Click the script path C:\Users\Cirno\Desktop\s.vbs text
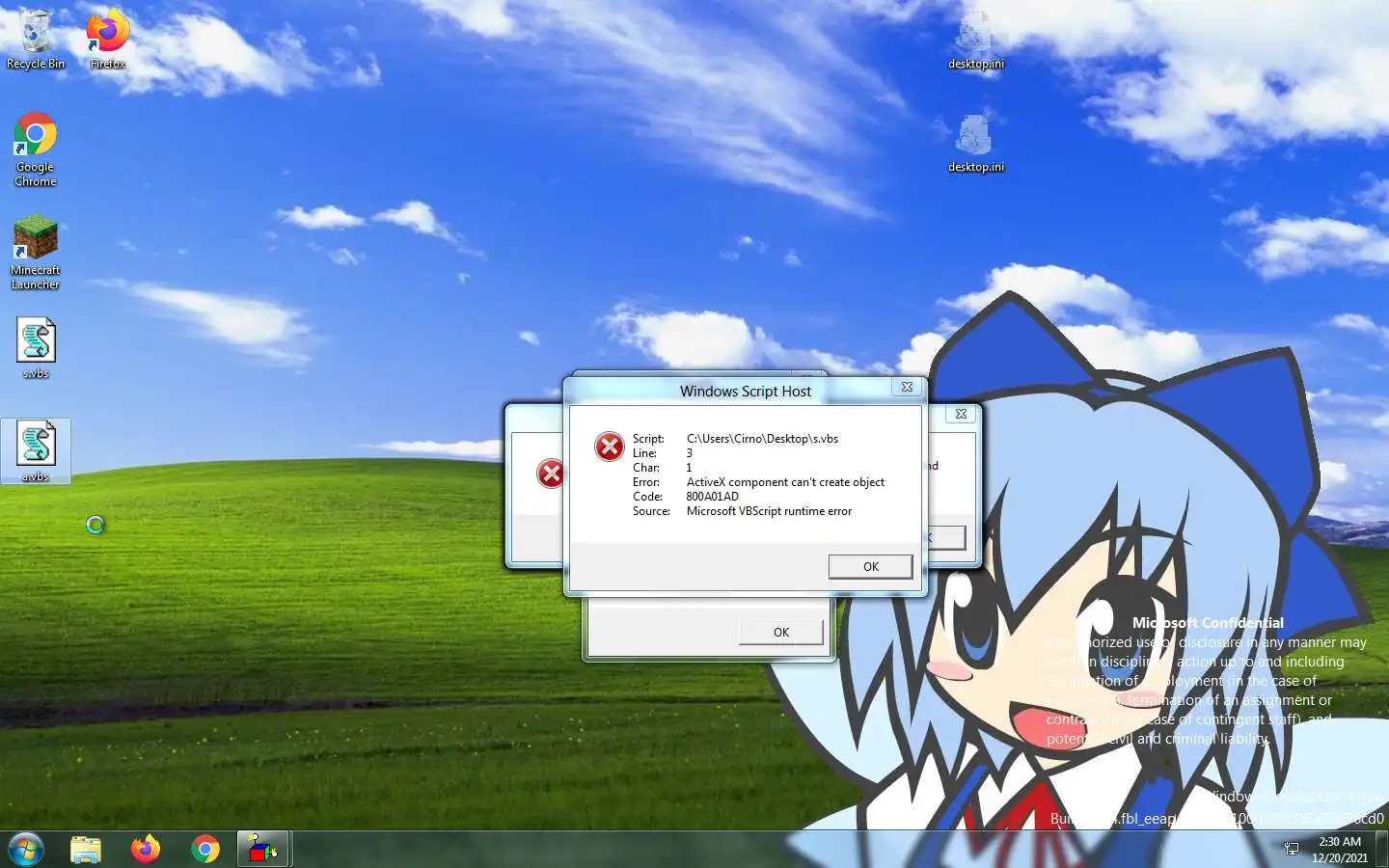The image size is (1389, 868). [762, 439]
